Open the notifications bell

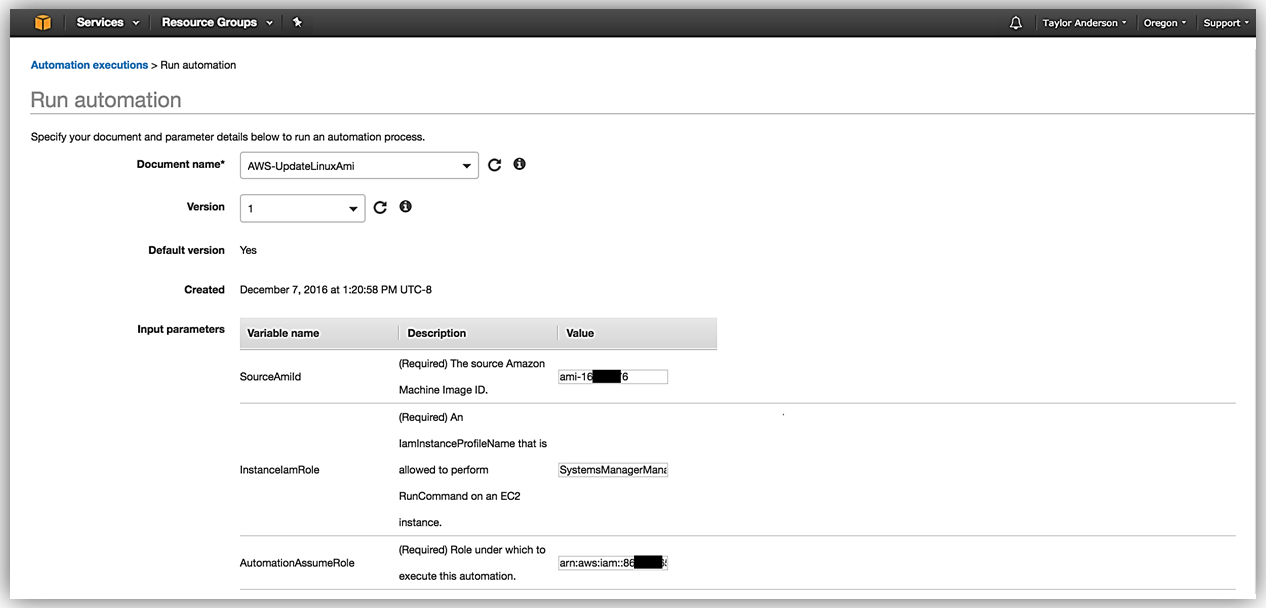tap(1016, 23)
